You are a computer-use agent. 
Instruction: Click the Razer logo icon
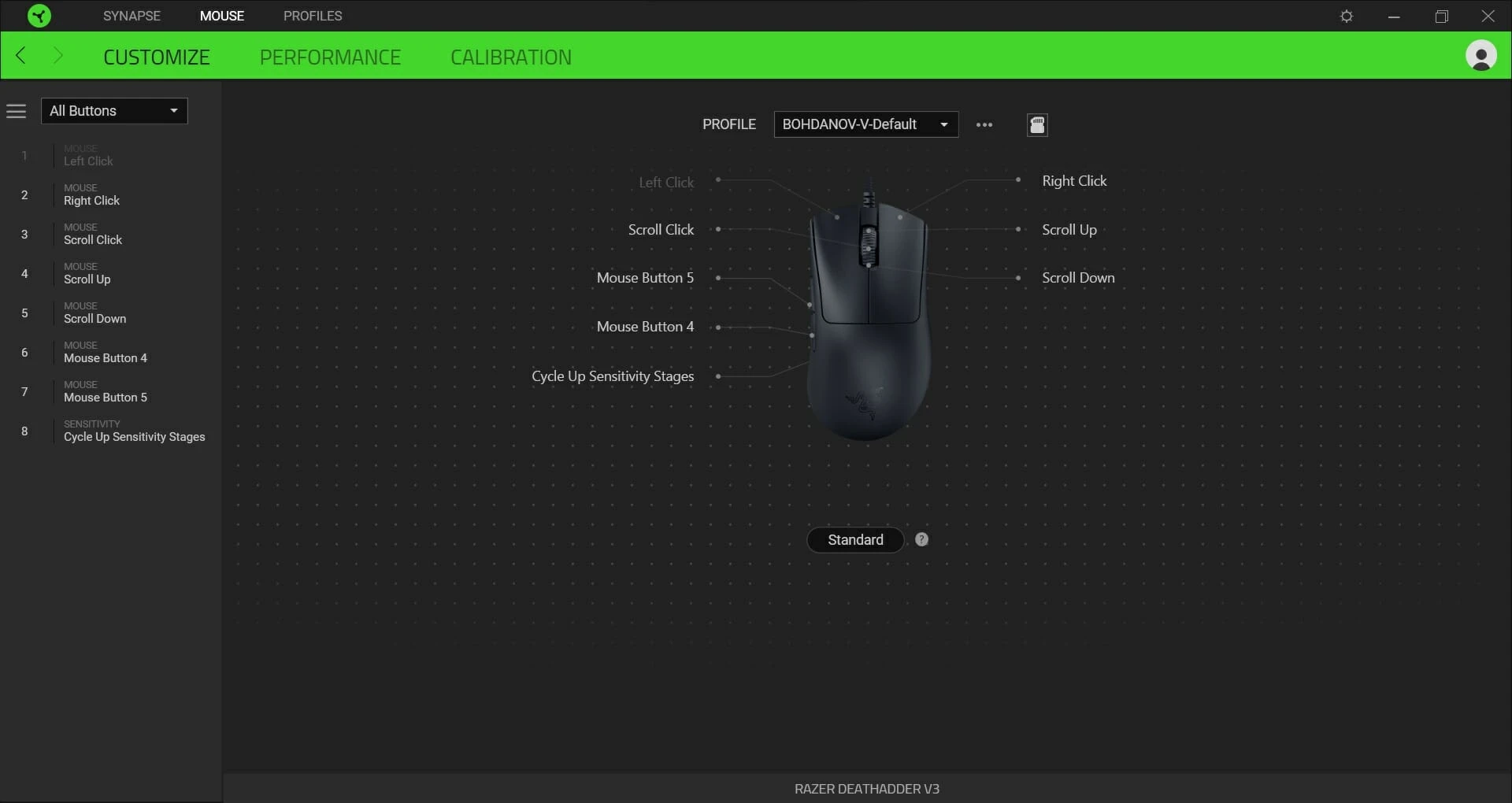39,16
